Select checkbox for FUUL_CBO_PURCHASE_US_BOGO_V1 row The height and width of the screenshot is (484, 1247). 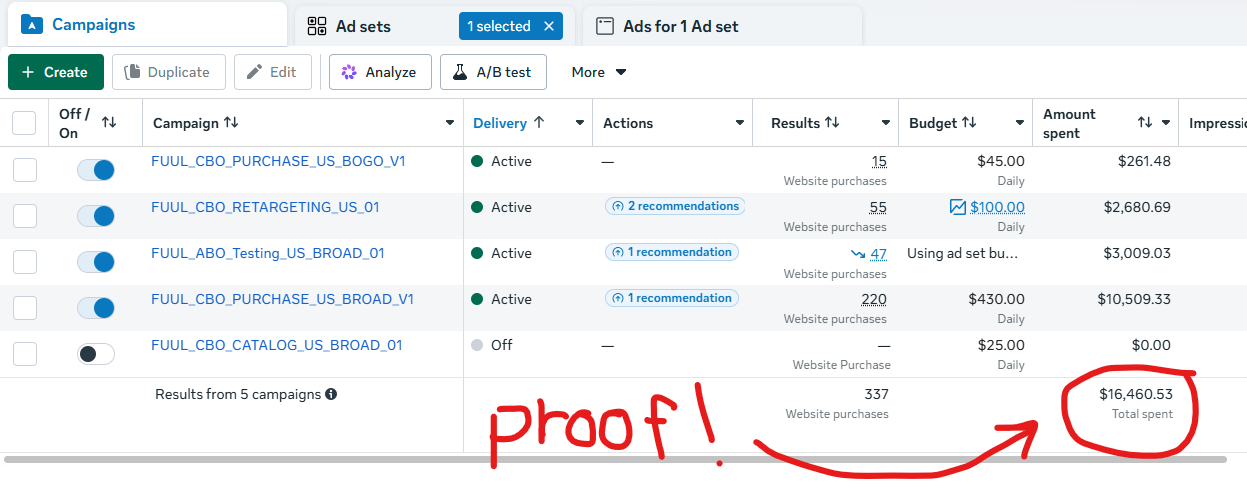tap(25, 170)
